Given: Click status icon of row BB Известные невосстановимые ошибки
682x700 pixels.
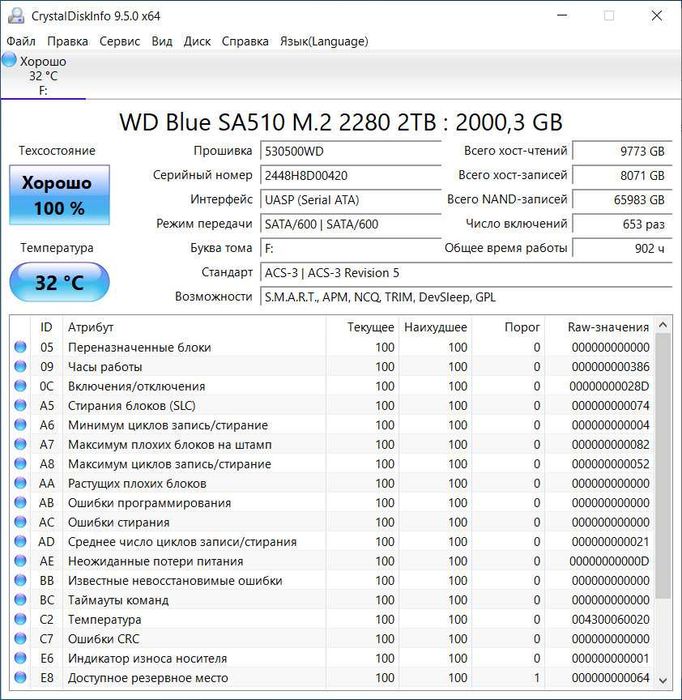Looking at the screenshot, I should (x=21, y=580).
